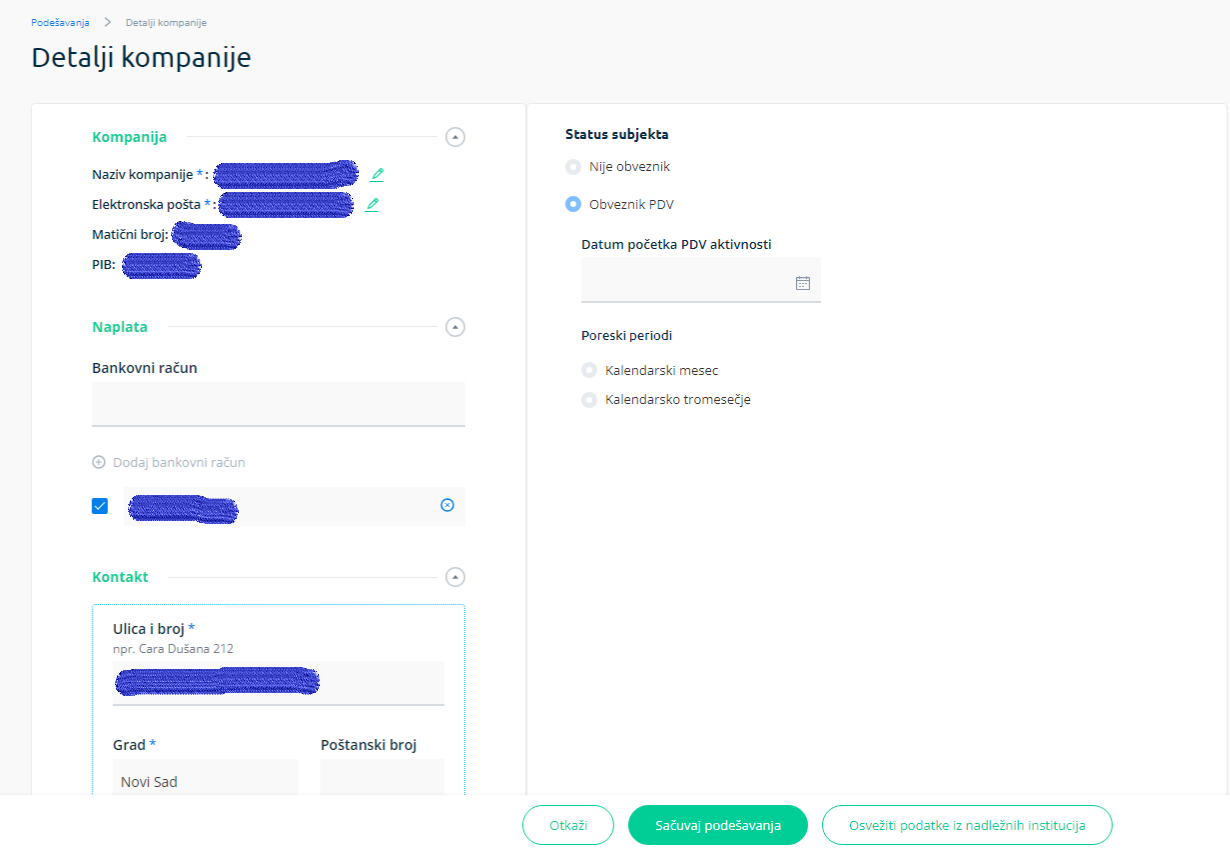Collapse the Kontakt section
1230x848 pixels.
[455, 577]
